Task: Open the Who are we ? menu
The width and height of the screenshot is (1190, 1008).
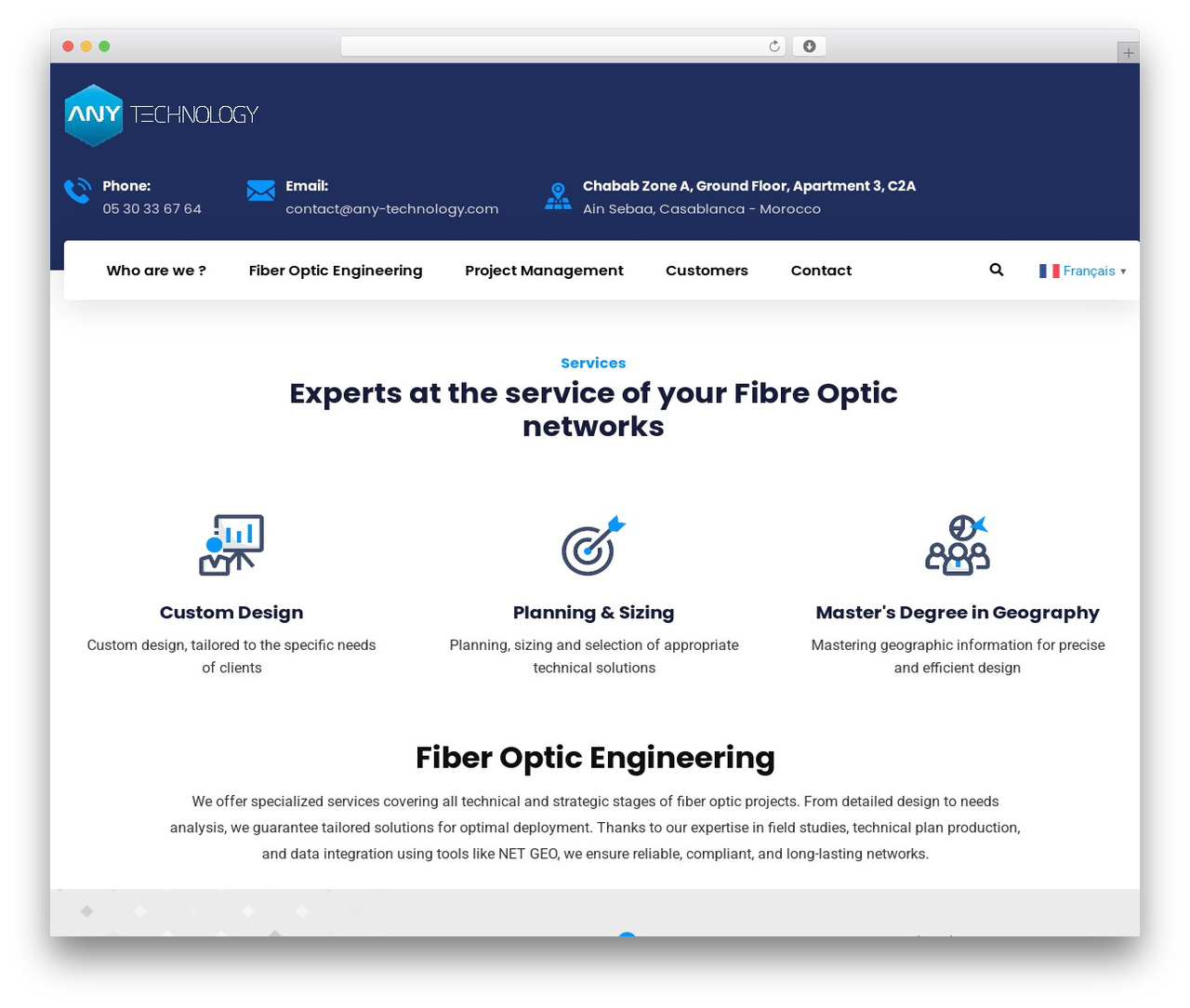Action: point(156,271)
